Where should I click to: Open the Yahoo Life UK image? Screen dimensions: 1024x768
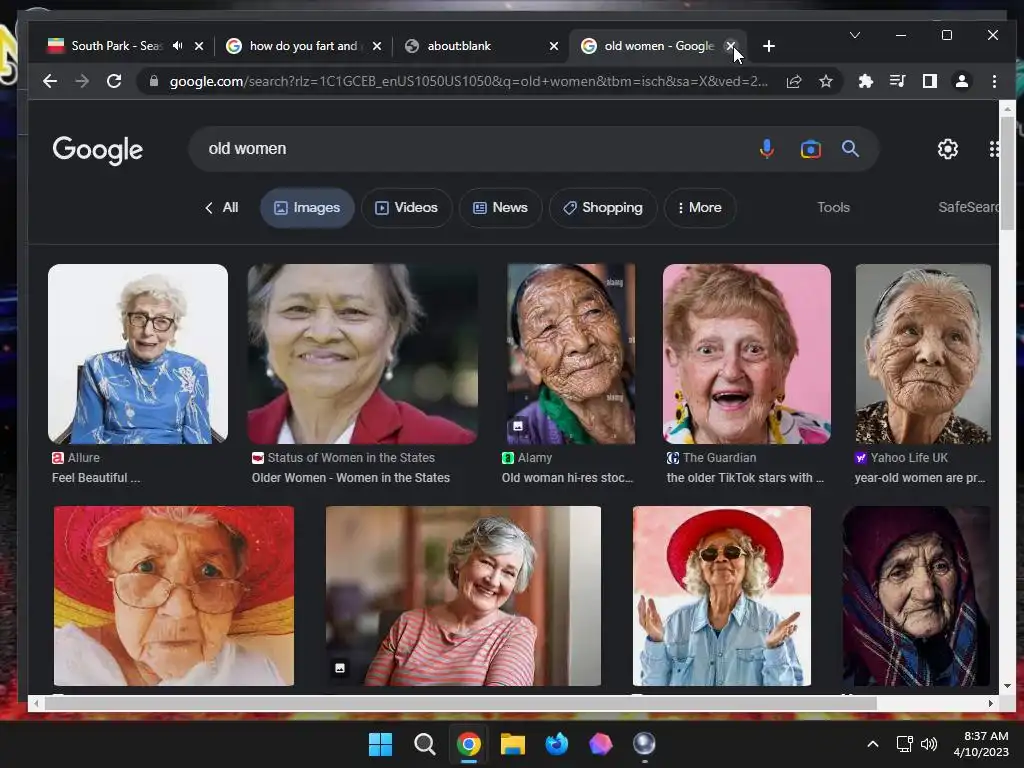[x=923, y=354]
